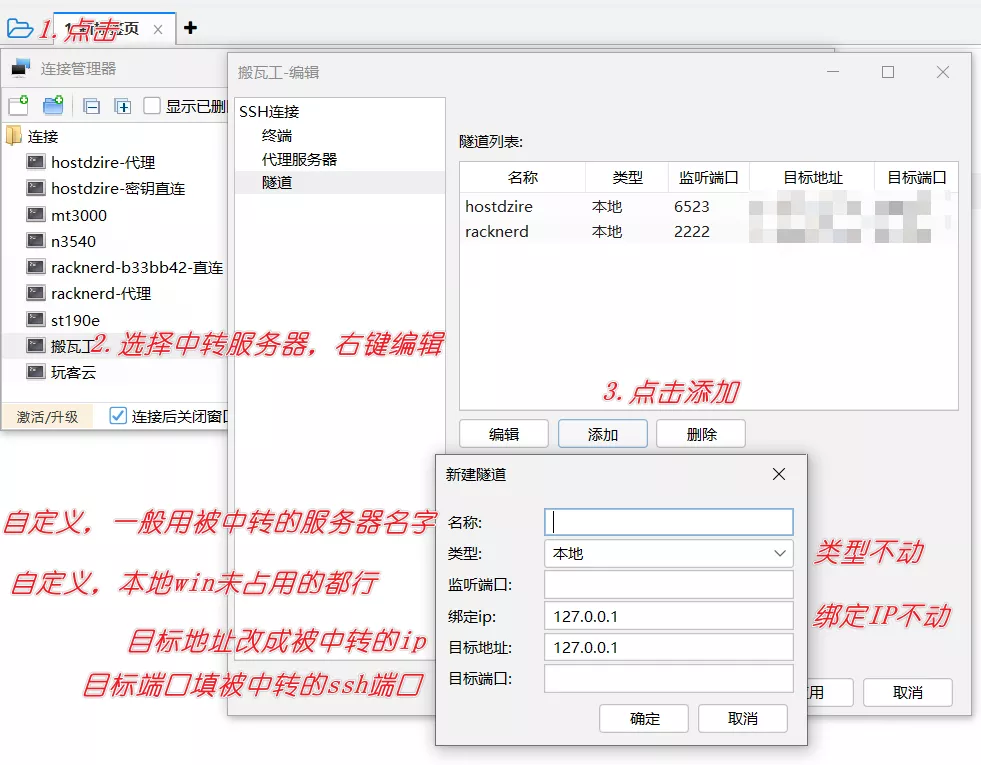Click the 删除 button under tunnel list
This screenshot has width=981, height=765.
[x=701, y=434]
